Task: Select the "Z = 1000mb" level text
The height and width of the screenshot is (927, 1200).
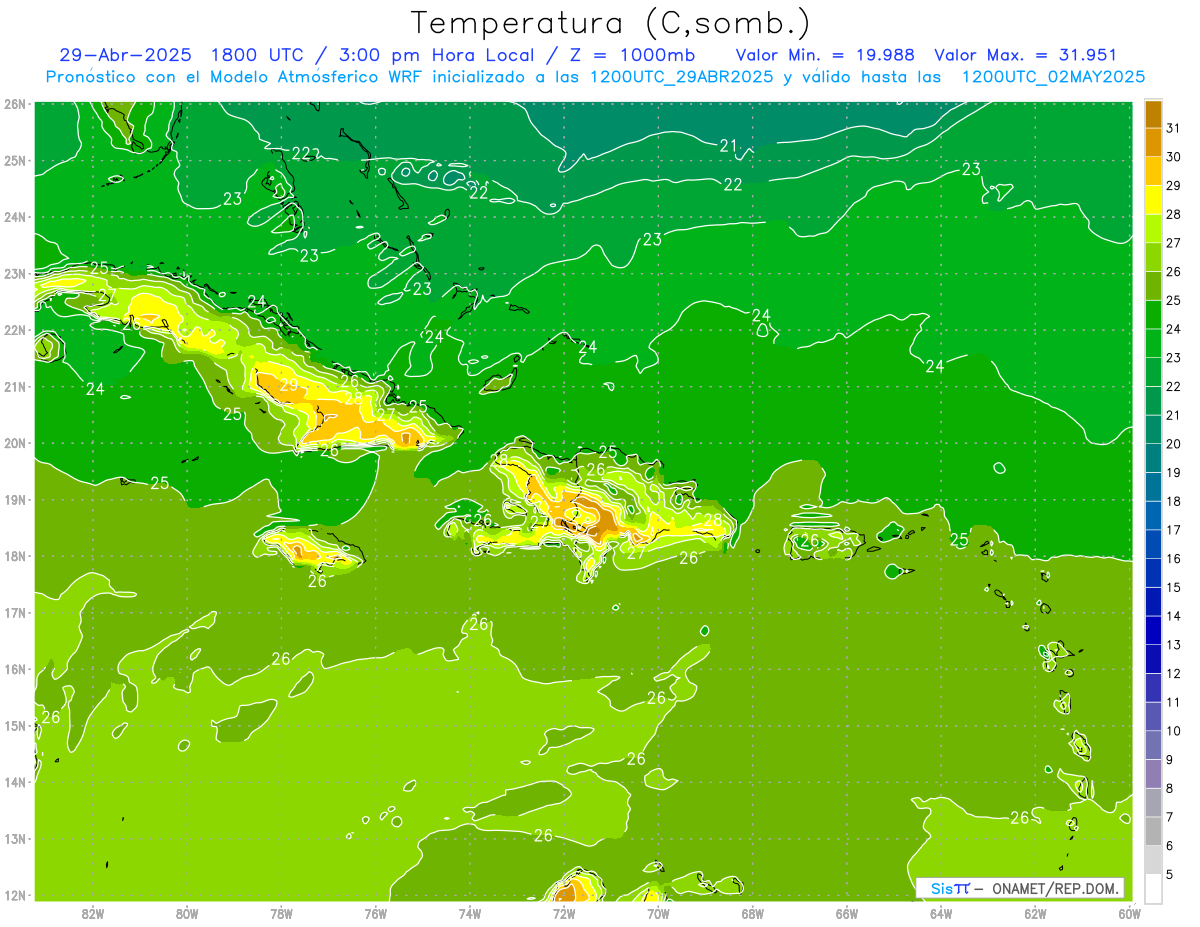Action: 632,55
